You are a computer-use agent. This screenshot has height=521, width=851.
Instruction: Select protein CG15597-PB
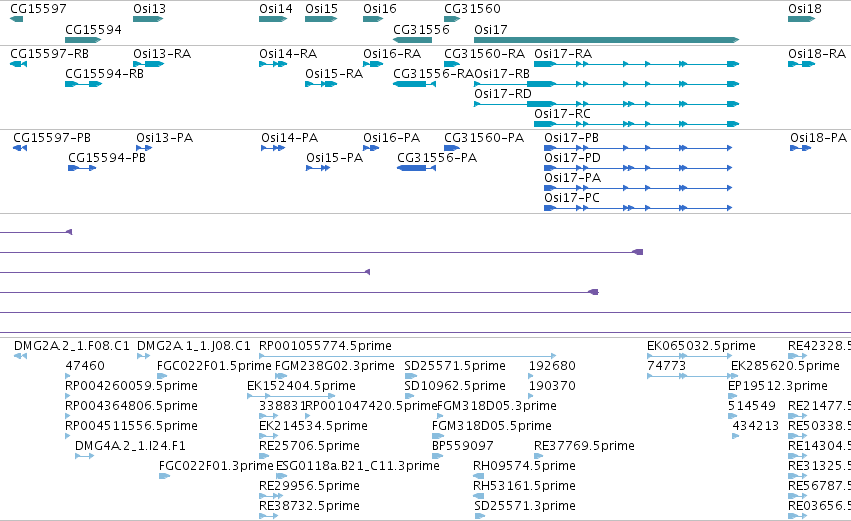[x=52, y=138]
